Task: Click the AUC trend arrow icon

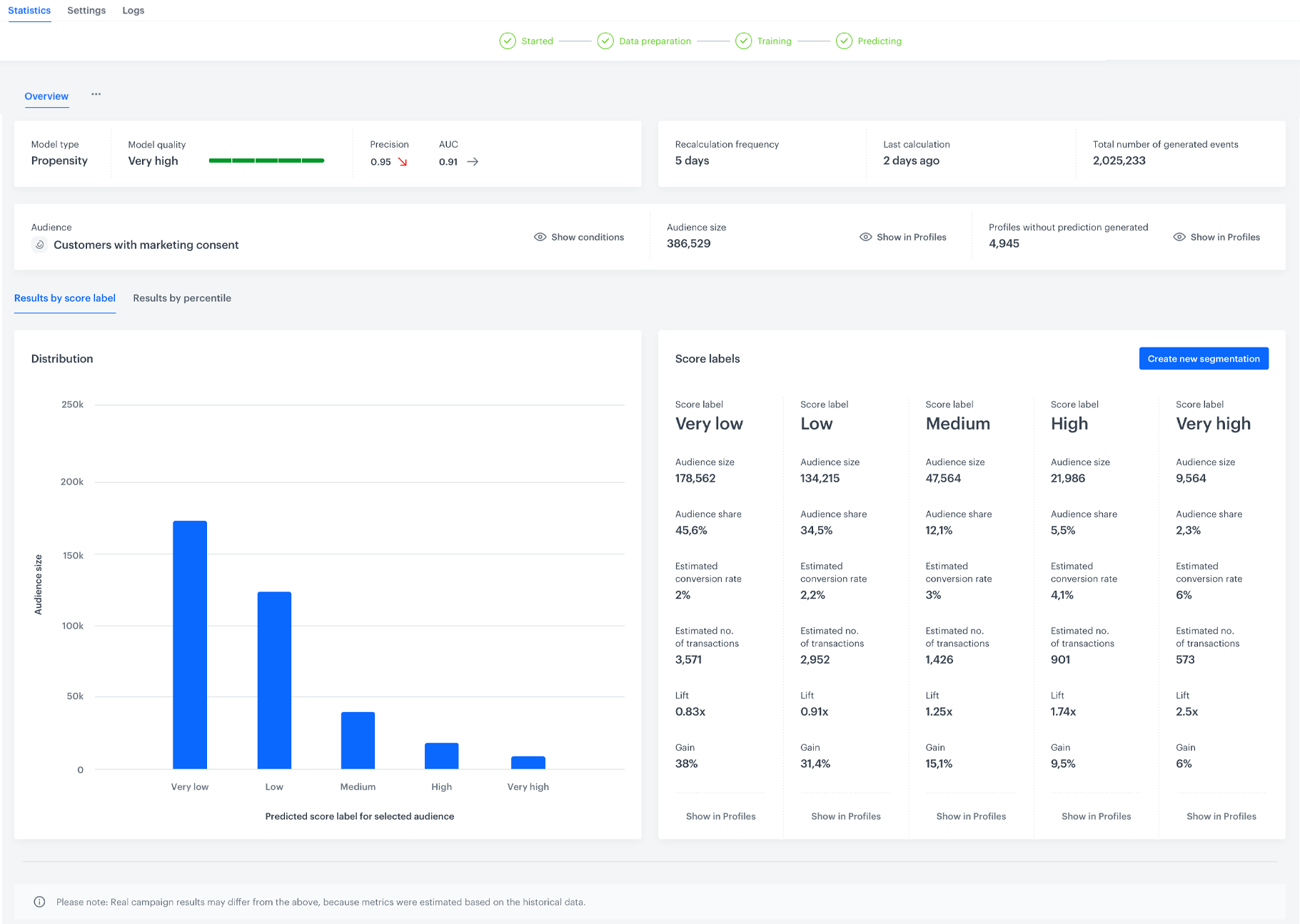Action: coord(473,162)
